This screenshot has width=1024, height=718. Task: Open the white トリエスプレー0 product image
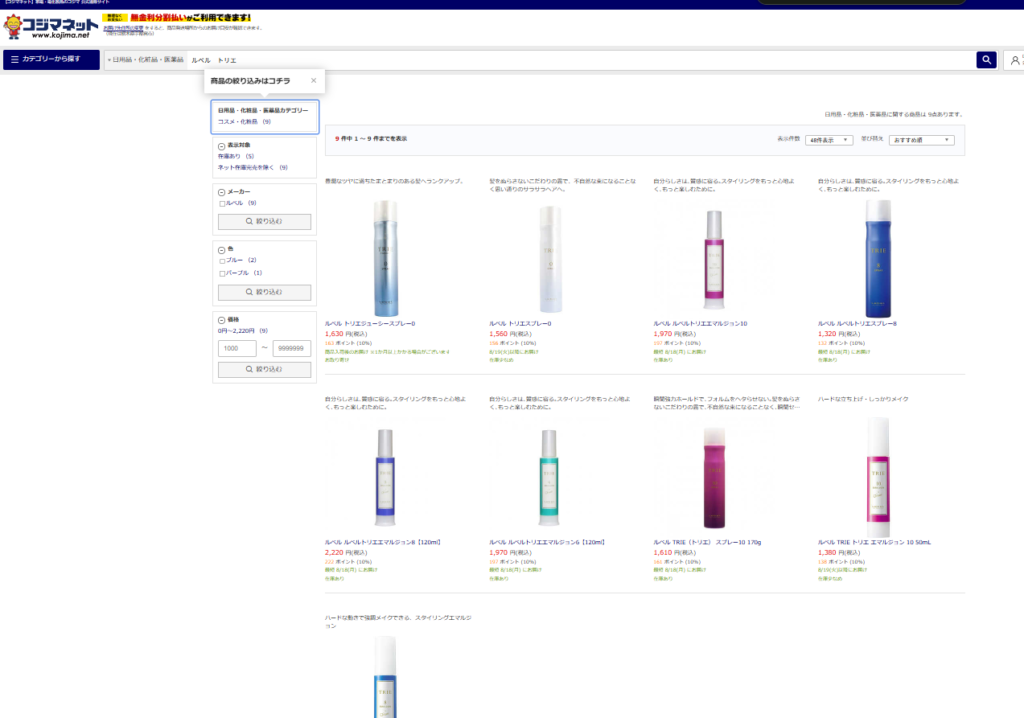[550, 259]
